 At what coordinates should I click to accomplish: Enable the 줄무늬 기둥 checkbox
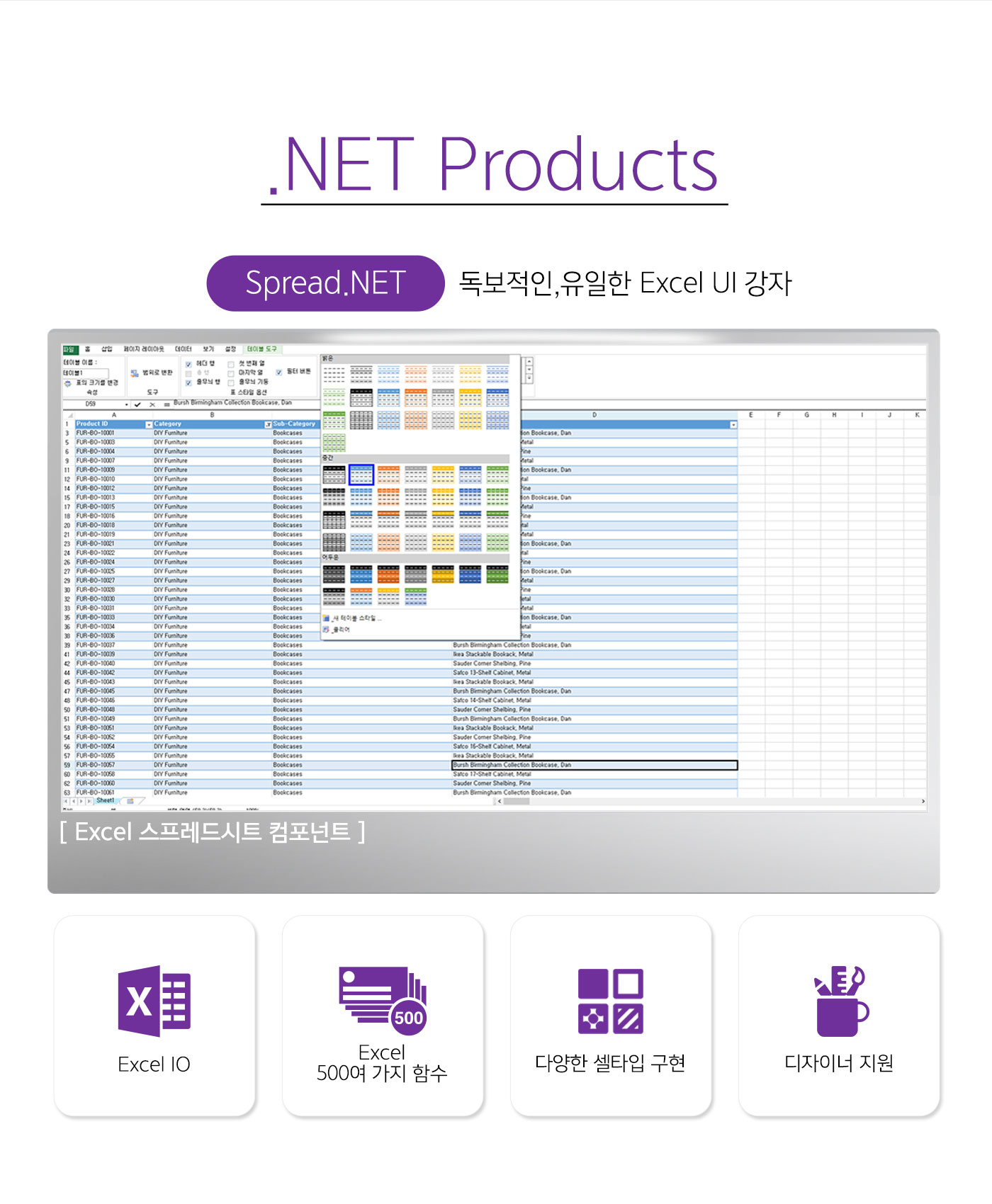click(231, 382)
